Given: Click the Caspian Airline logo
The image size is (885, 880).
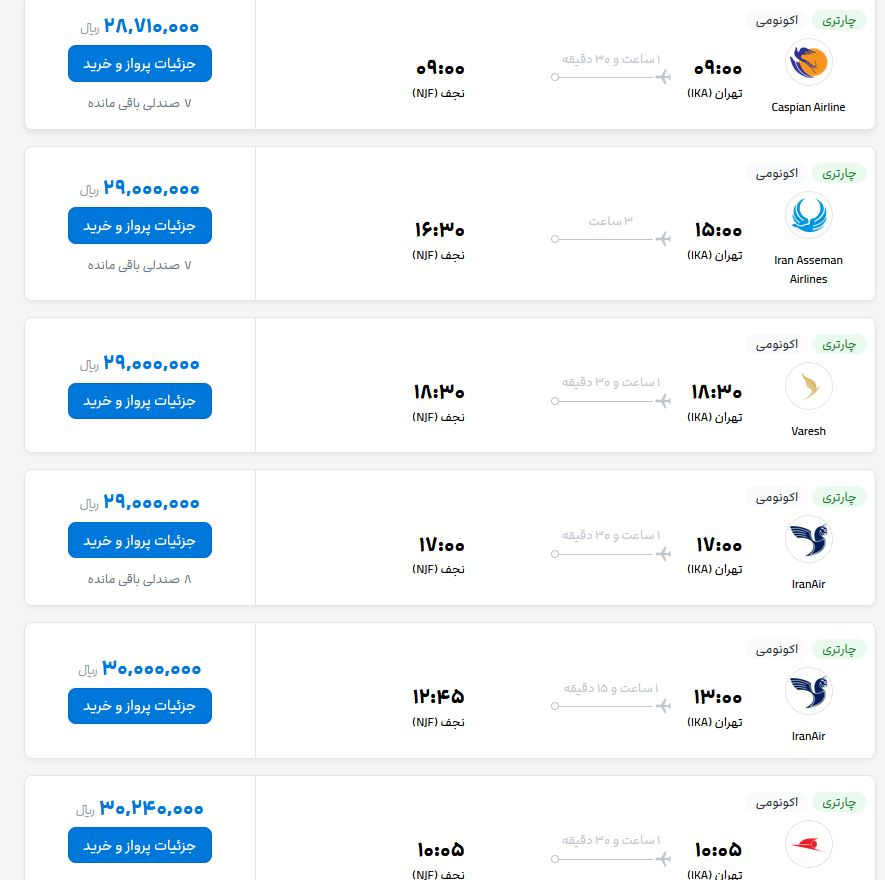Looking at the screenshot, I should 808,62.
